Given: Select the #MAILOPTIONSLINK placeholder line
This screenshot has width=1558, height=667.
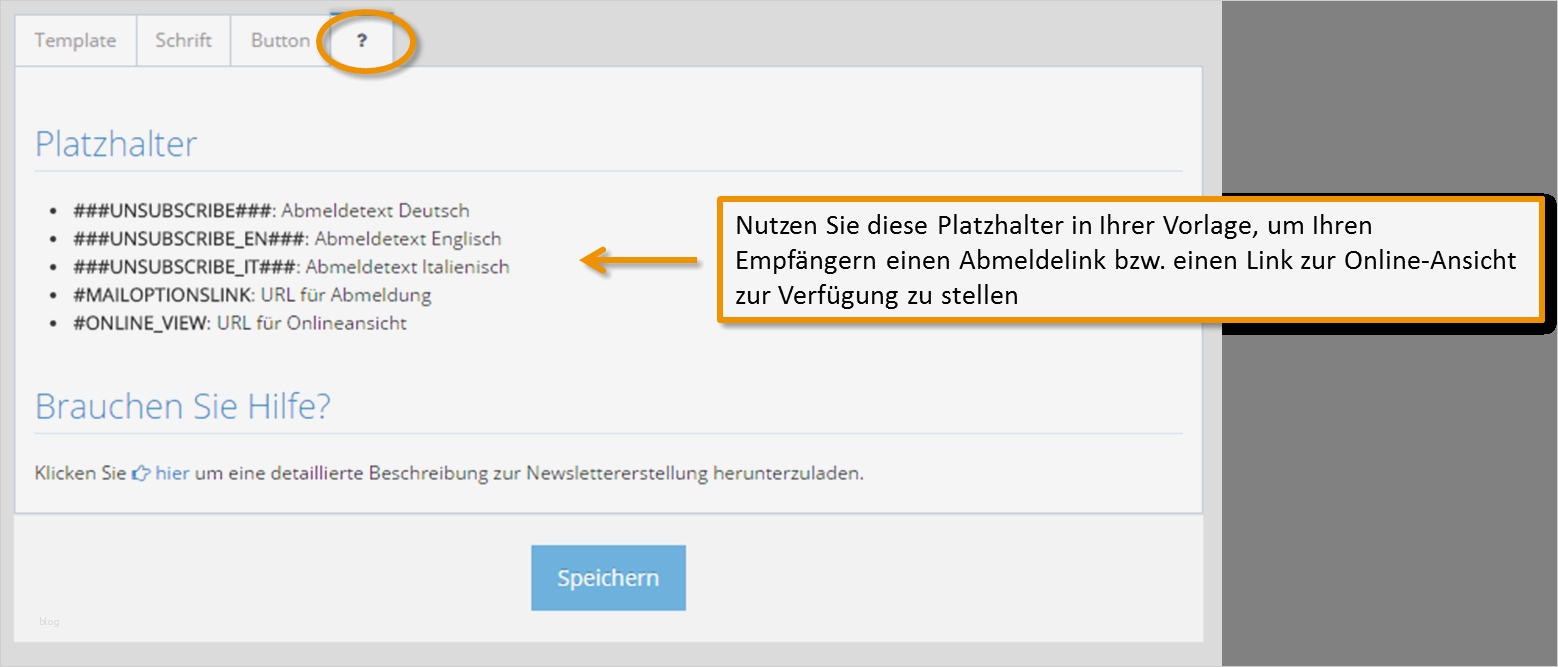Looking at the screenshot, I should (160, 295).
